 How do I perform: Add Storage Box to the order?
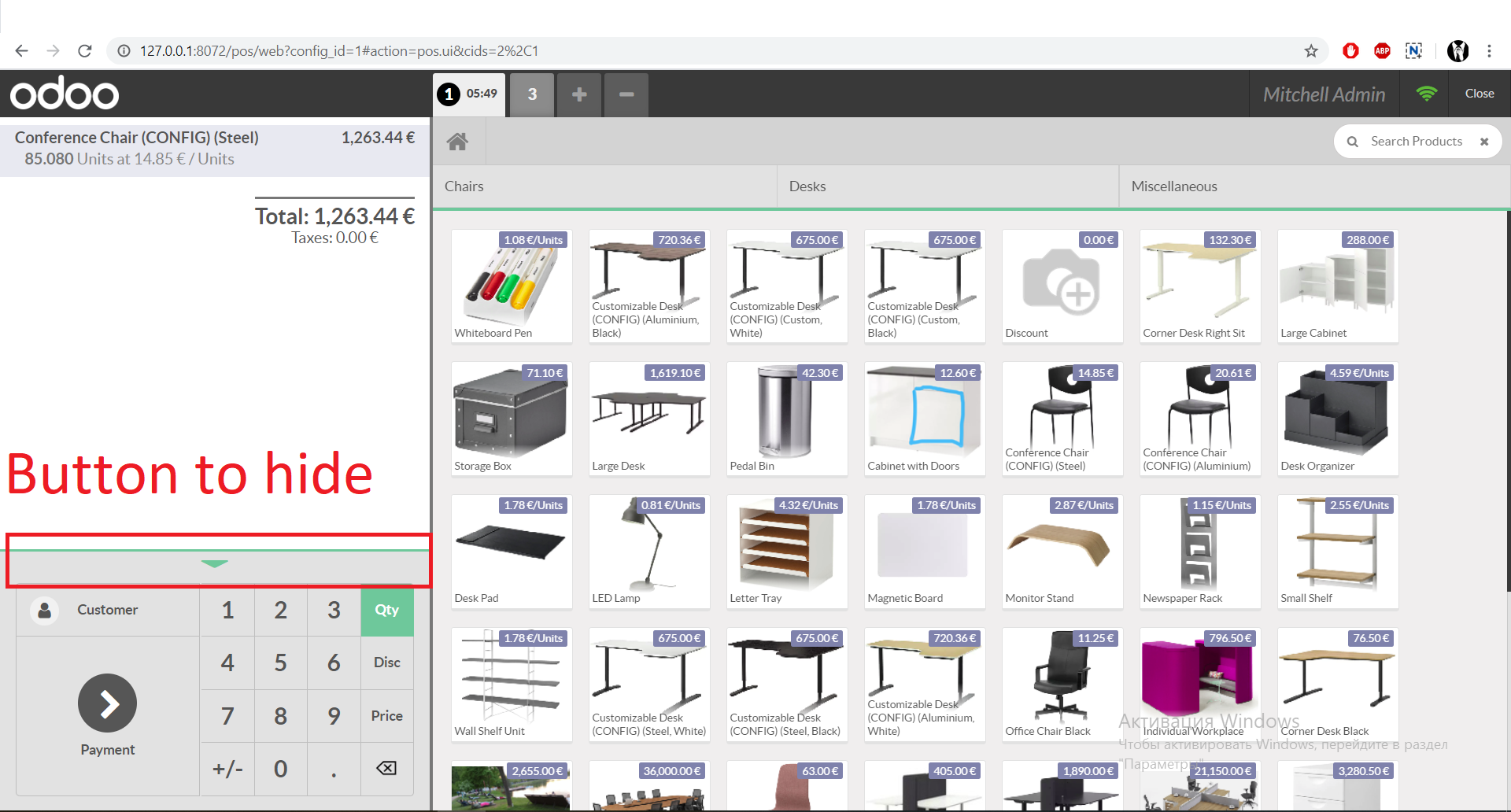[512, 419]
